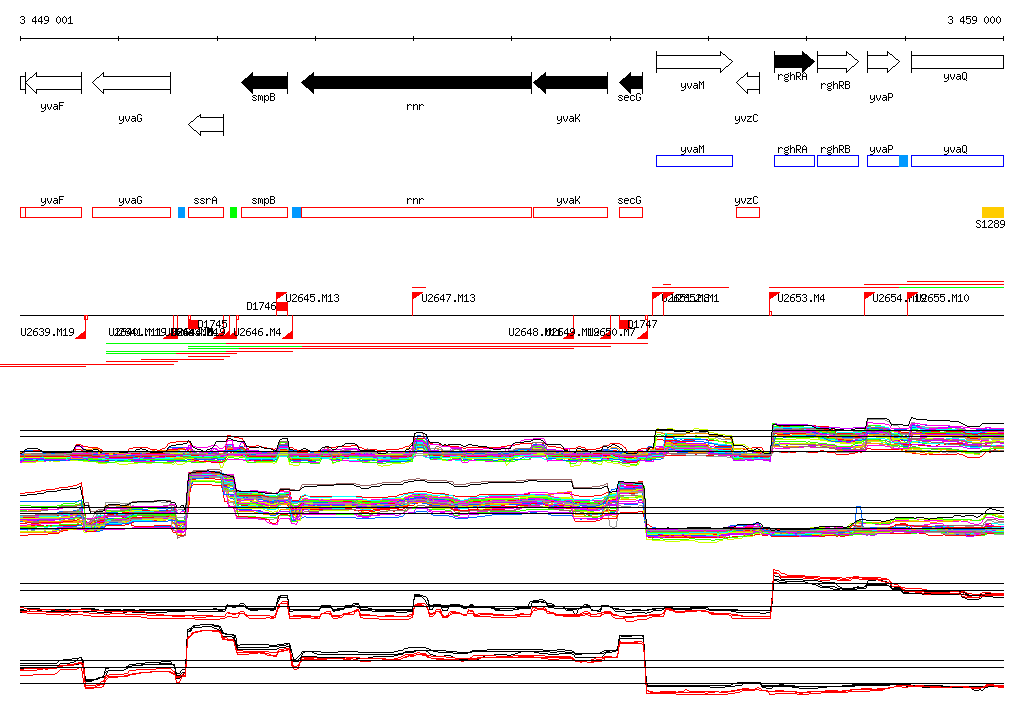Screen dimensions: 1024x714
Task: Click the end coordinate 3 459 000
Action: coord(974,20)
